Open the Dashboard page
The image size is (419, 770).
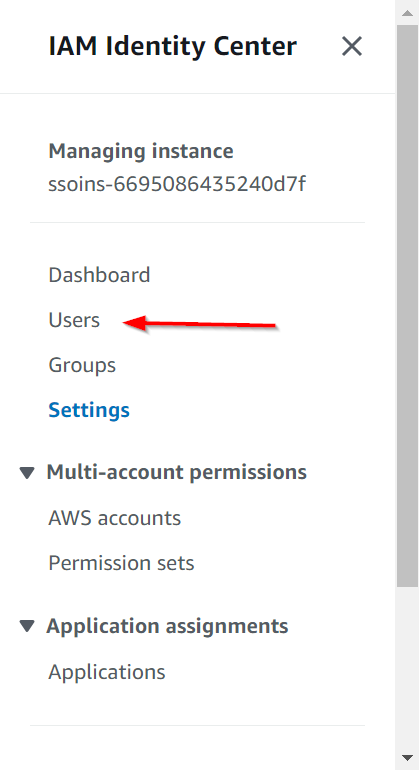click(99, 275)
